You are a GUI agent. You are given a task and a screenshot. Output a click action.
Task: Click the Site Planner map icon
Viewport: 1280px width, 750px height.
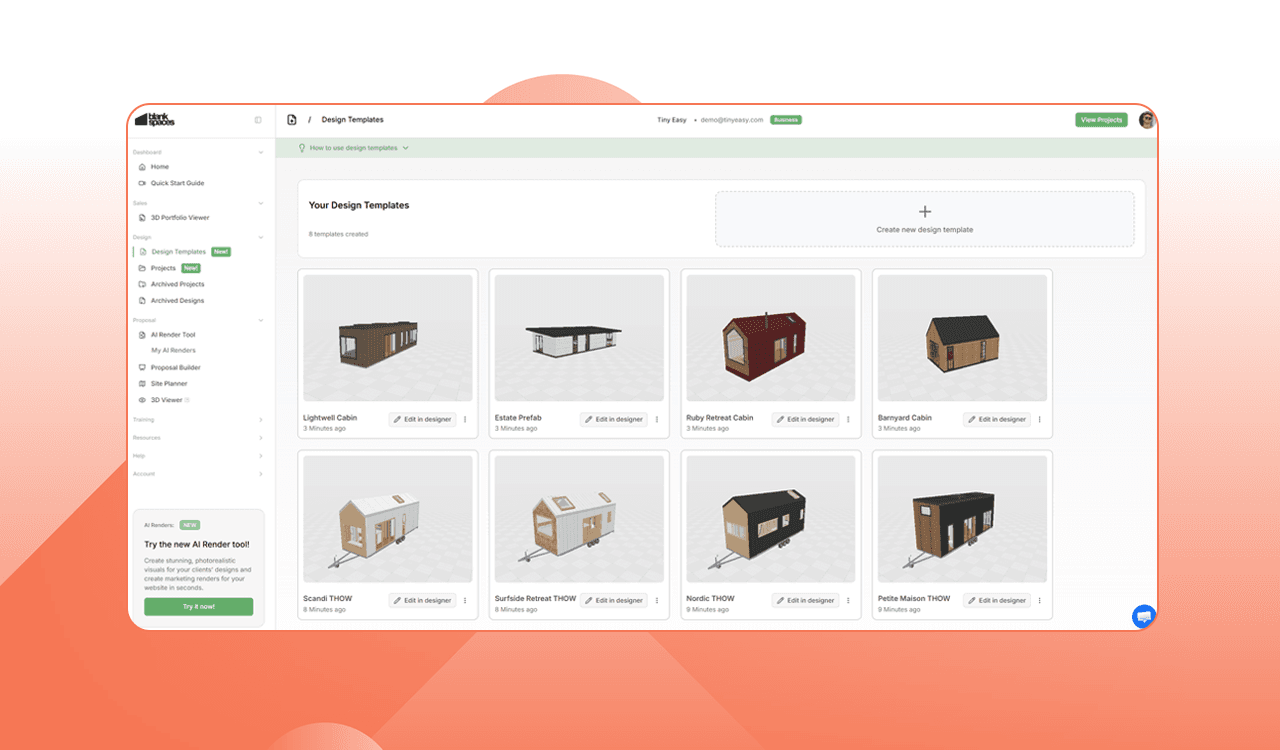tap(142, 384)
